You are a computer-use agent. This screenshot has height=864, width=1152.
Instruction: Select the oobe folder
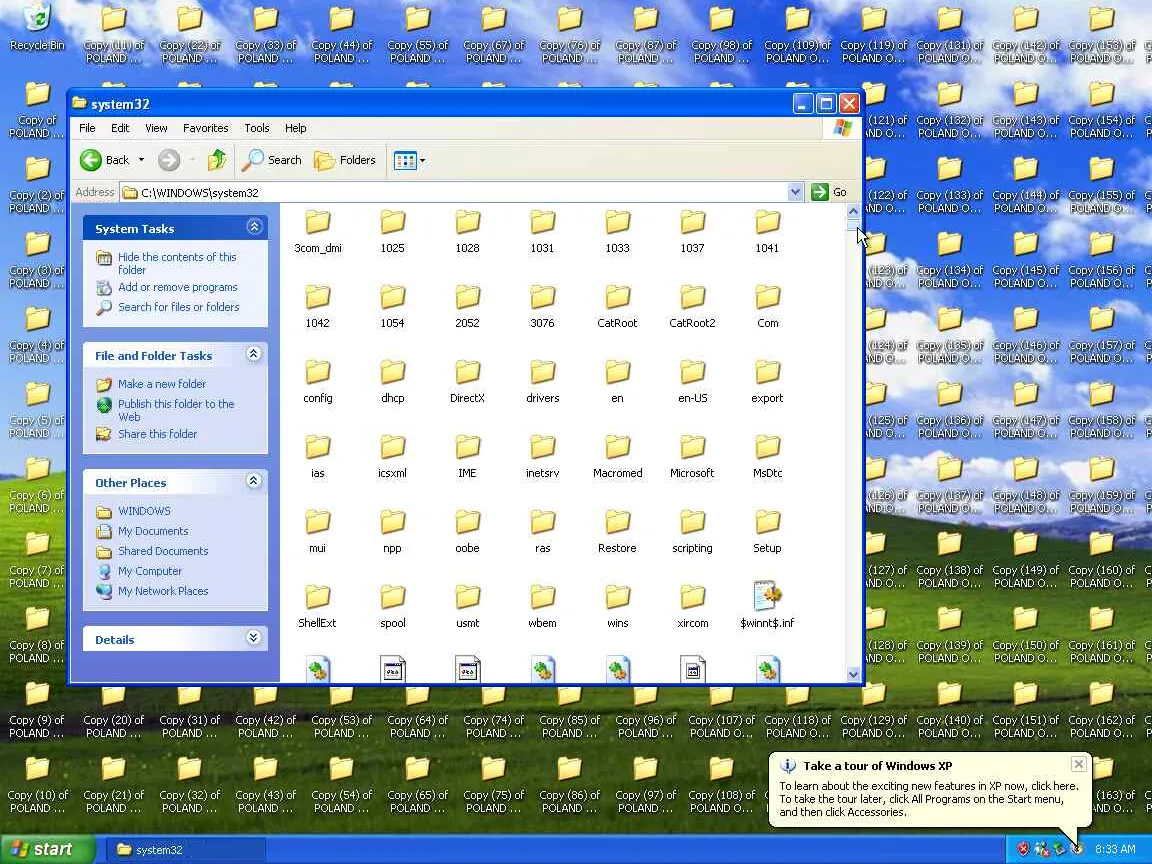pyautogui.click(x=467, y=532)
